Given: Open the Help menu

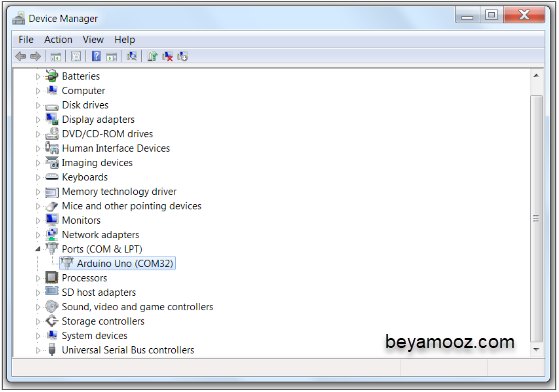Looking at the screenshot, I should (x=124, y=40).
